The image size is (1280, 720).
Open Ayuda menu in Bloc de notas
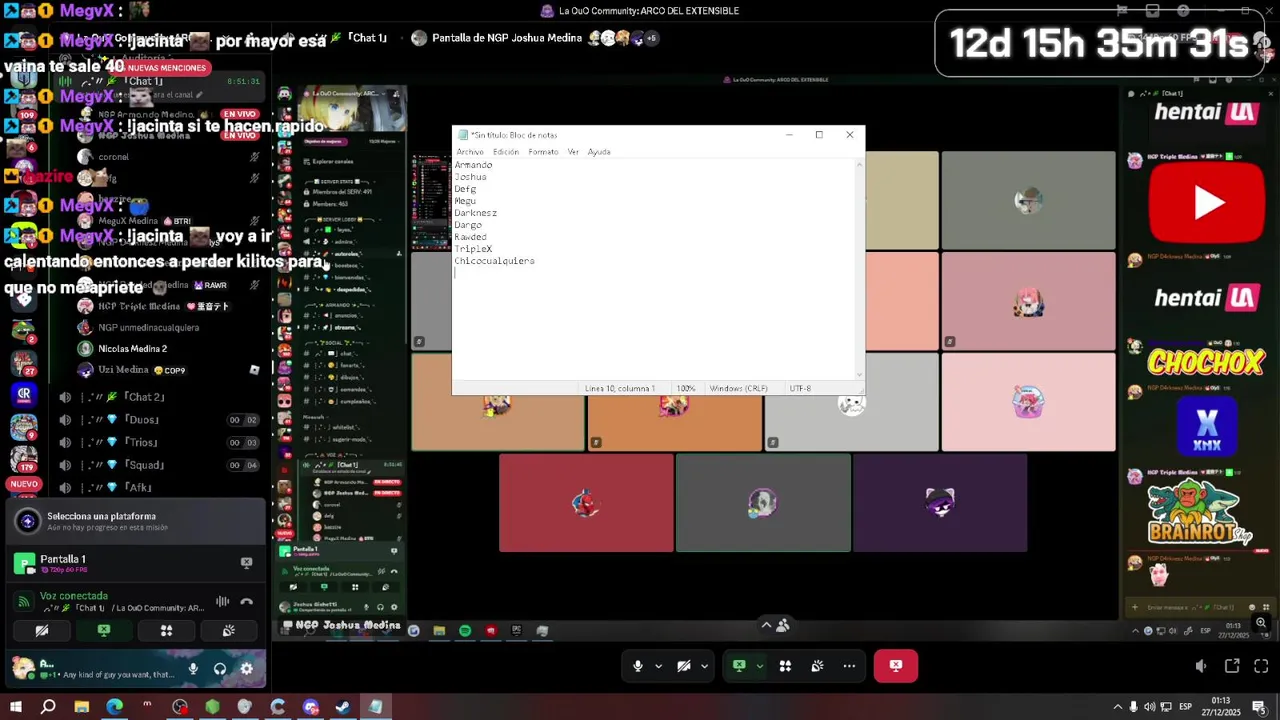click(x=599, y=152)
